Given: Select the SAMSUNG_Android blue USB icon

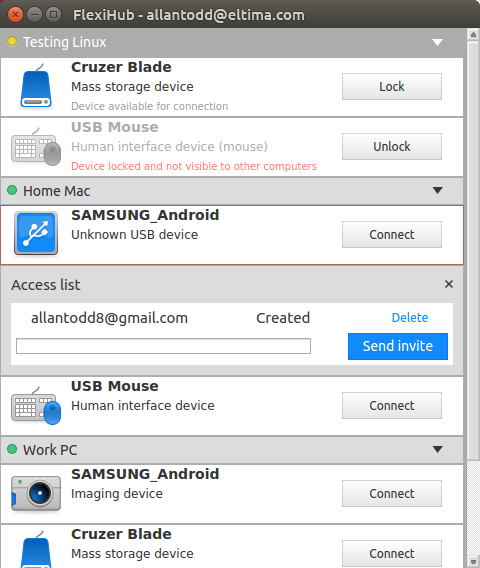Looking at the screenshot, I should pos(36,233).
